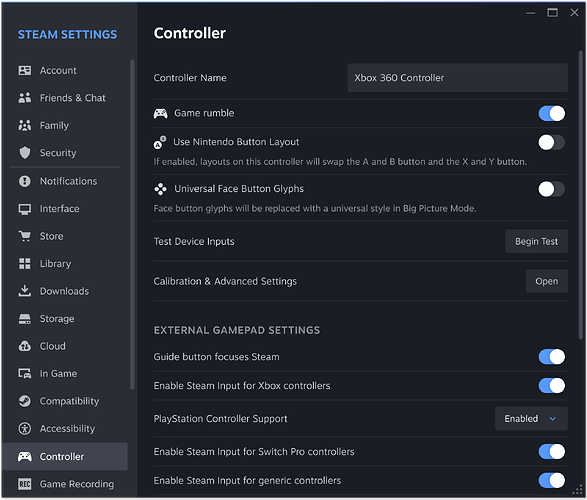The image size is (587, 500).
Task: Click the Game Recording REC icon
Action: [25, 484]
